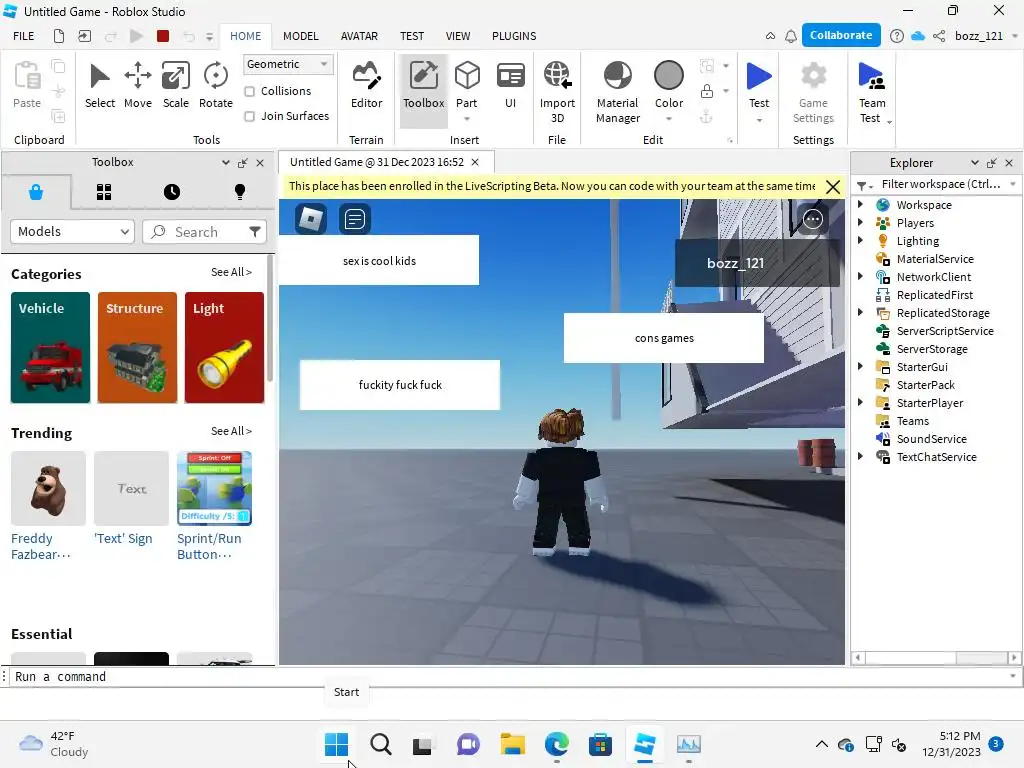Dismiss the LiveScripting Beta banner
Screen dimensions: 1024x768
(833, 187)
